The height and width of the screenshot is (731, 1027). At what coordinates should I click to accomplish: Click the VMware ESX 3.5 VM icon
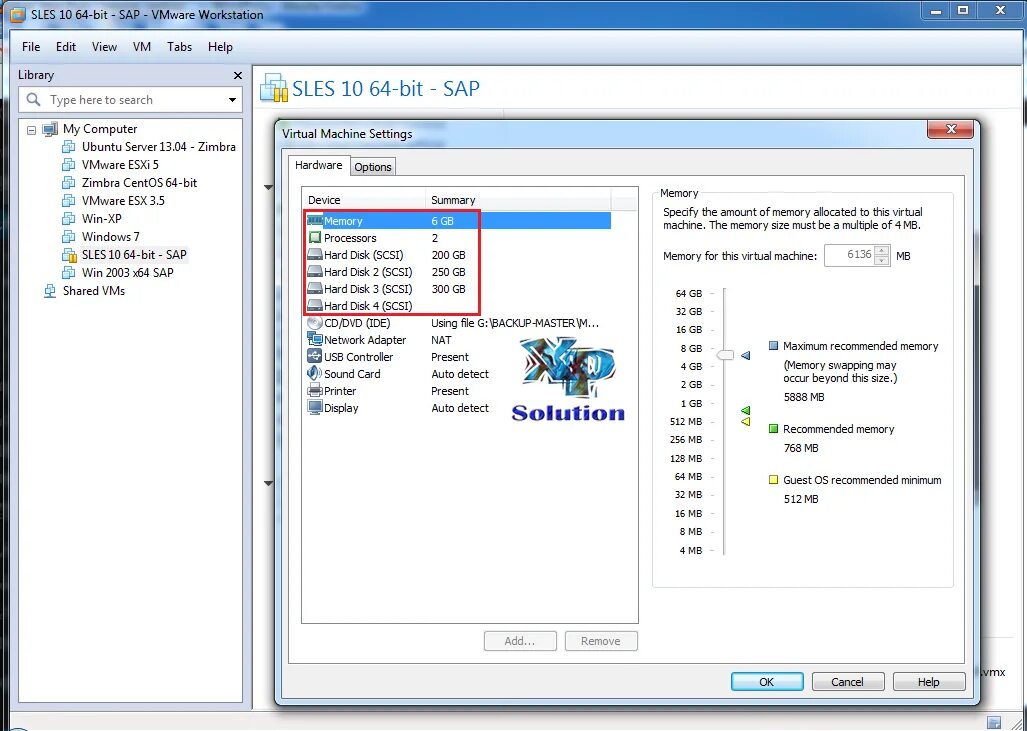click(68, 200)
